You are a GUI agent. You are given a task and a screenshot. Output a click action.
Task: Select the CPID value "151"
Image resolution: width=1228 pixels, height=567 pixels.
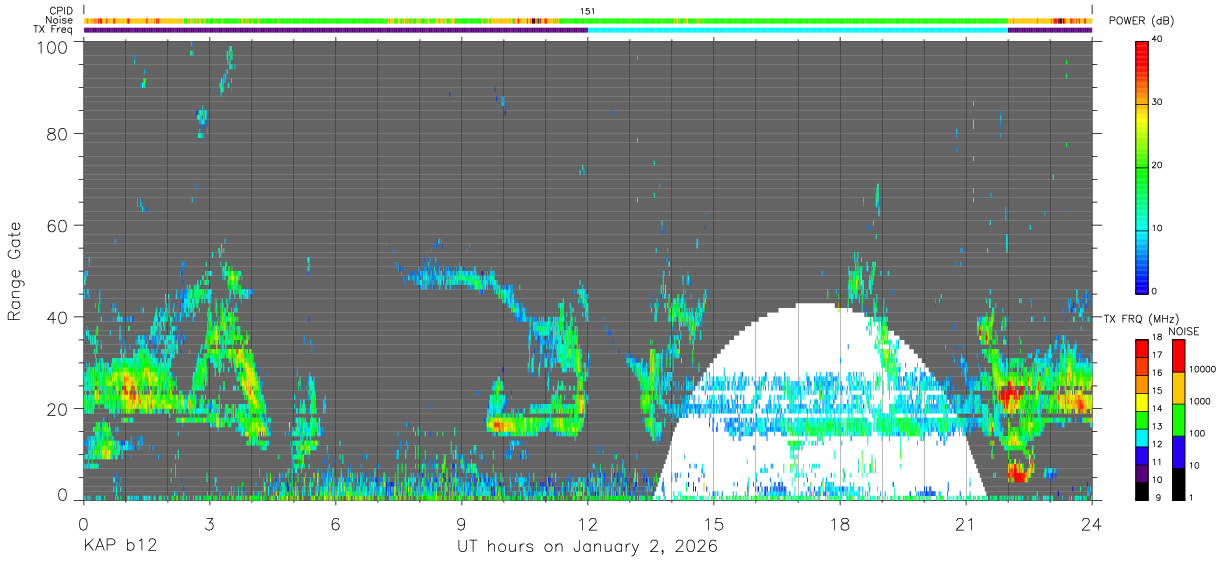point(588,11)
